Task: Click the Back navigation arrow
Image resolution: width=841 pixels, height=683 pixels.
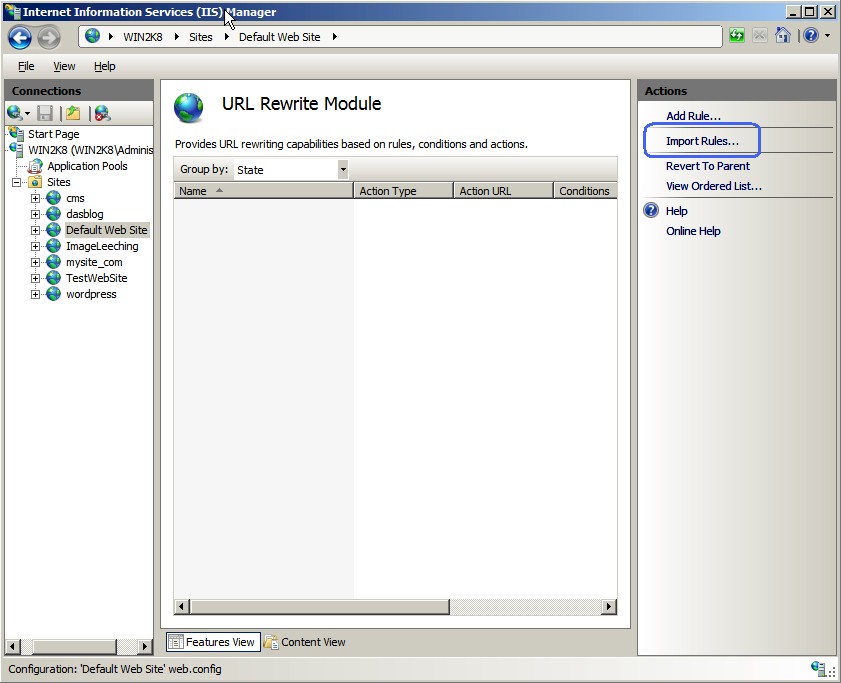Action: point(20,38)
